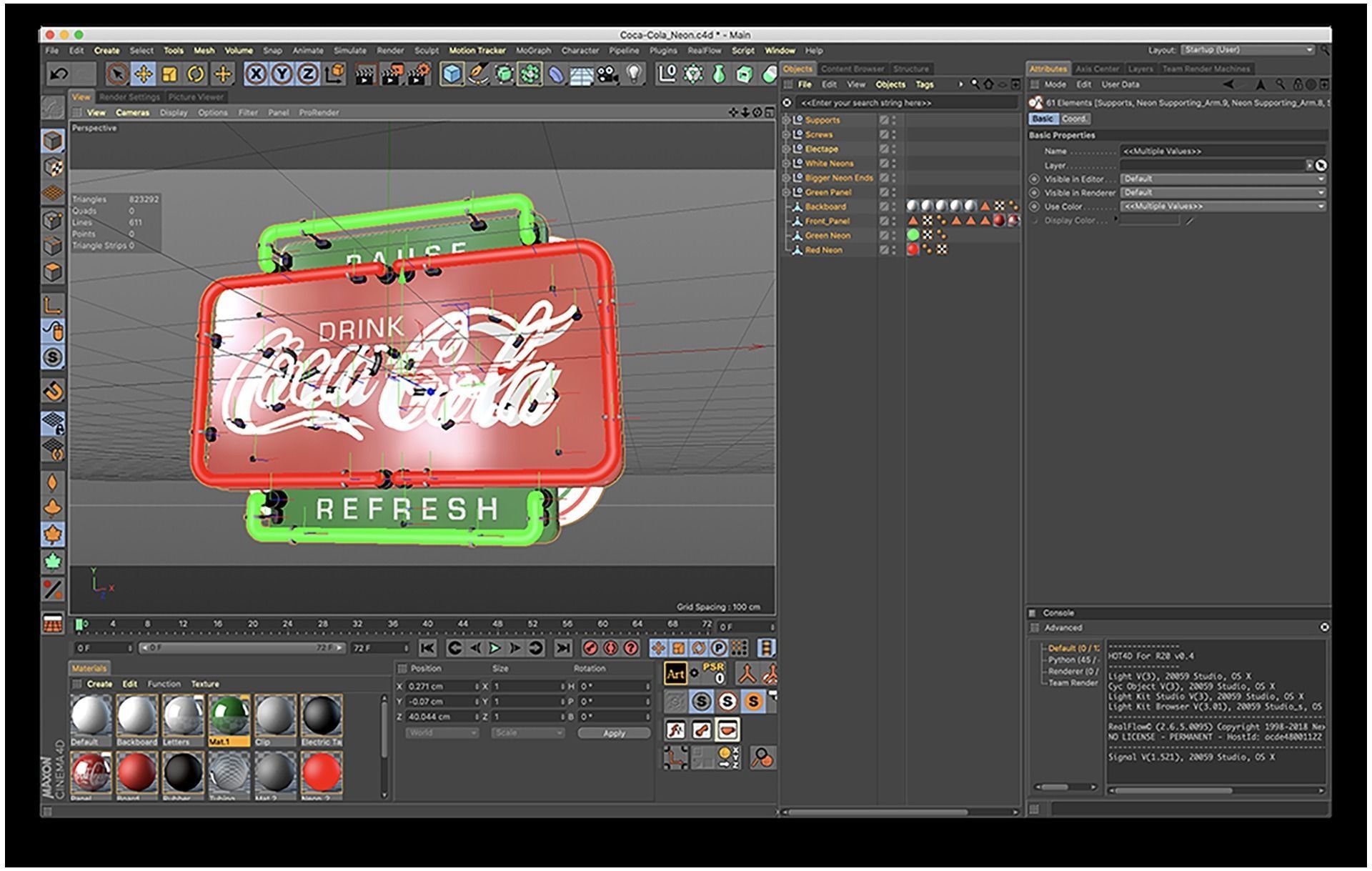The image size is (1372, 871).
Task: Select the Make Editable tool in left sidebar
Action: tap(52, 108)
